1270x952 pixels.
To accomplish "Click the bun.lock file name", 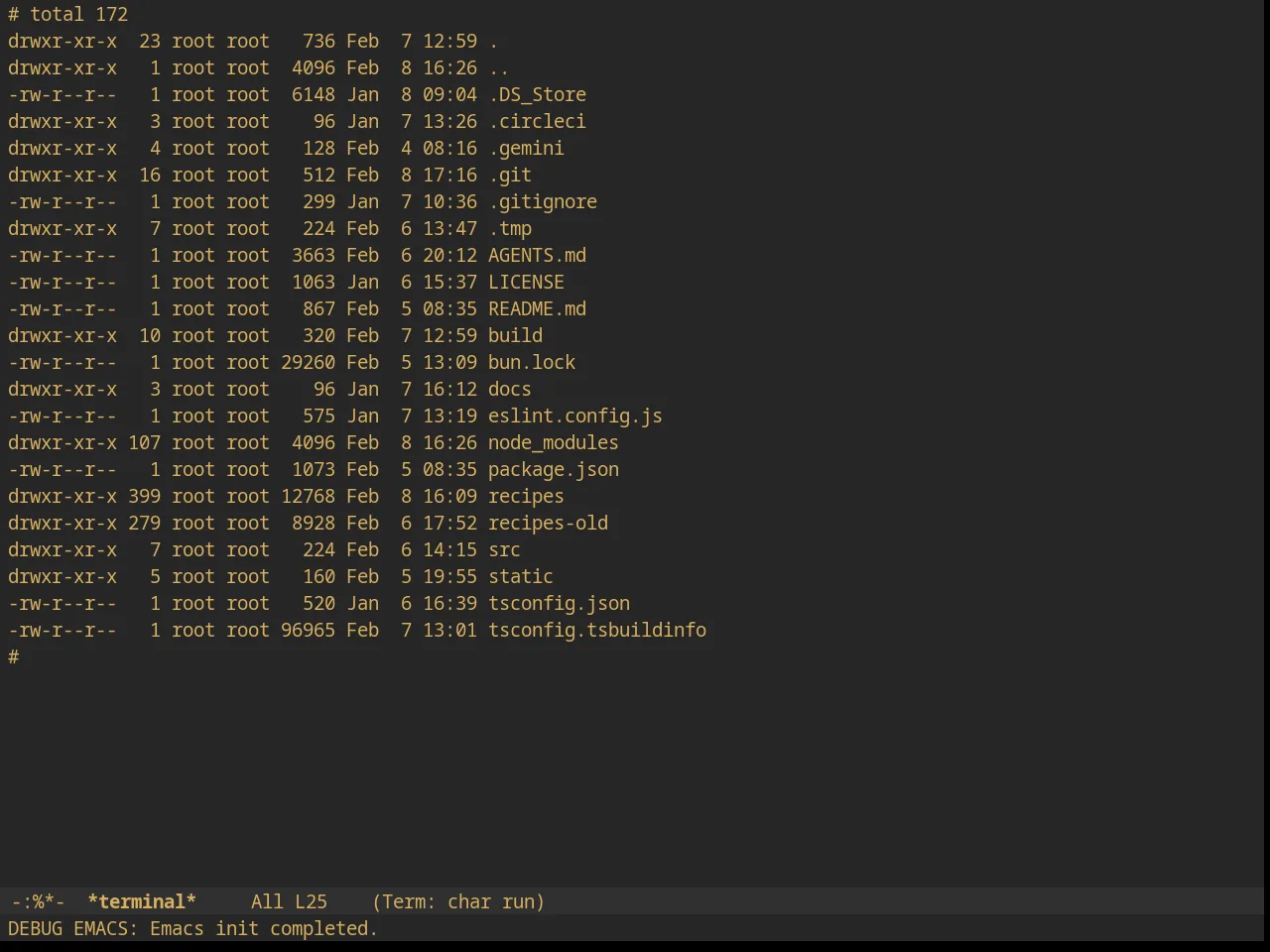I will 532,362.
